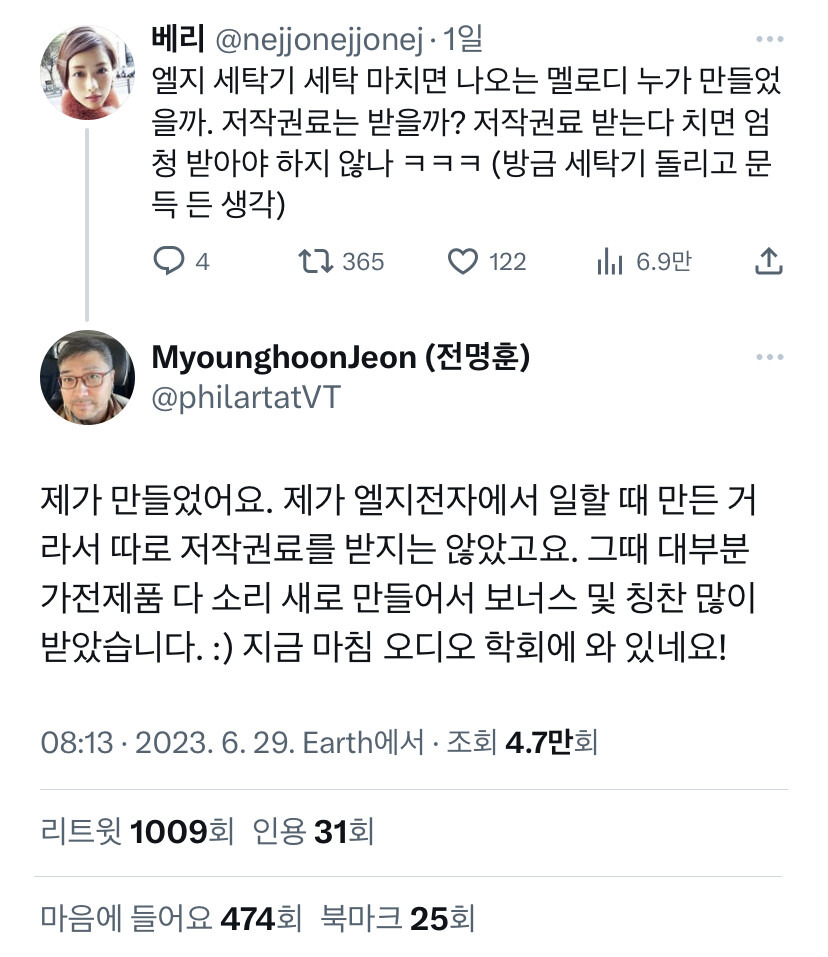Click the reply speech-bubble icon on 베리's tweet
This screenshot has height=957, width=828.
(x=168, y=261)
